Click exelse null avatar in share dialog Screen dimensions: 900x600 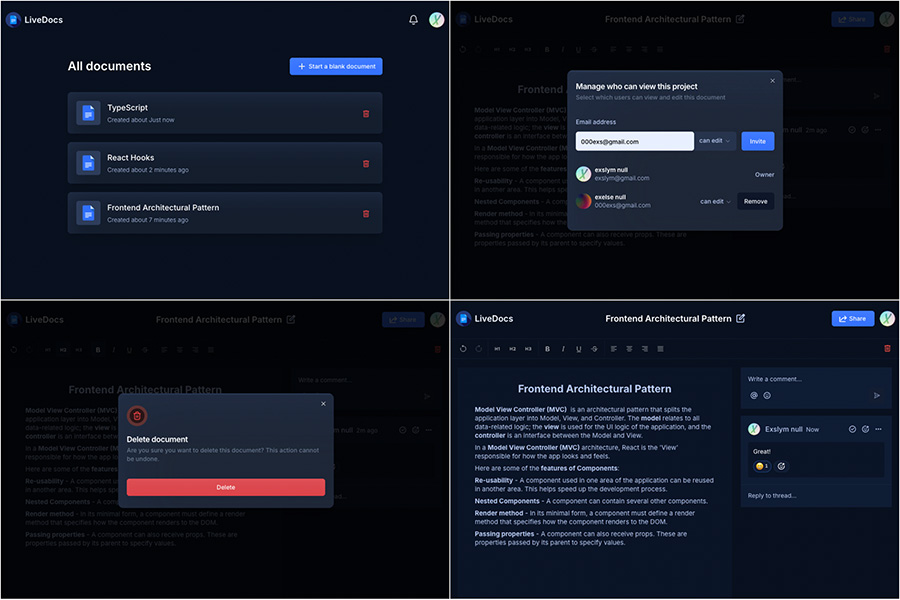(x=584, y=201)
